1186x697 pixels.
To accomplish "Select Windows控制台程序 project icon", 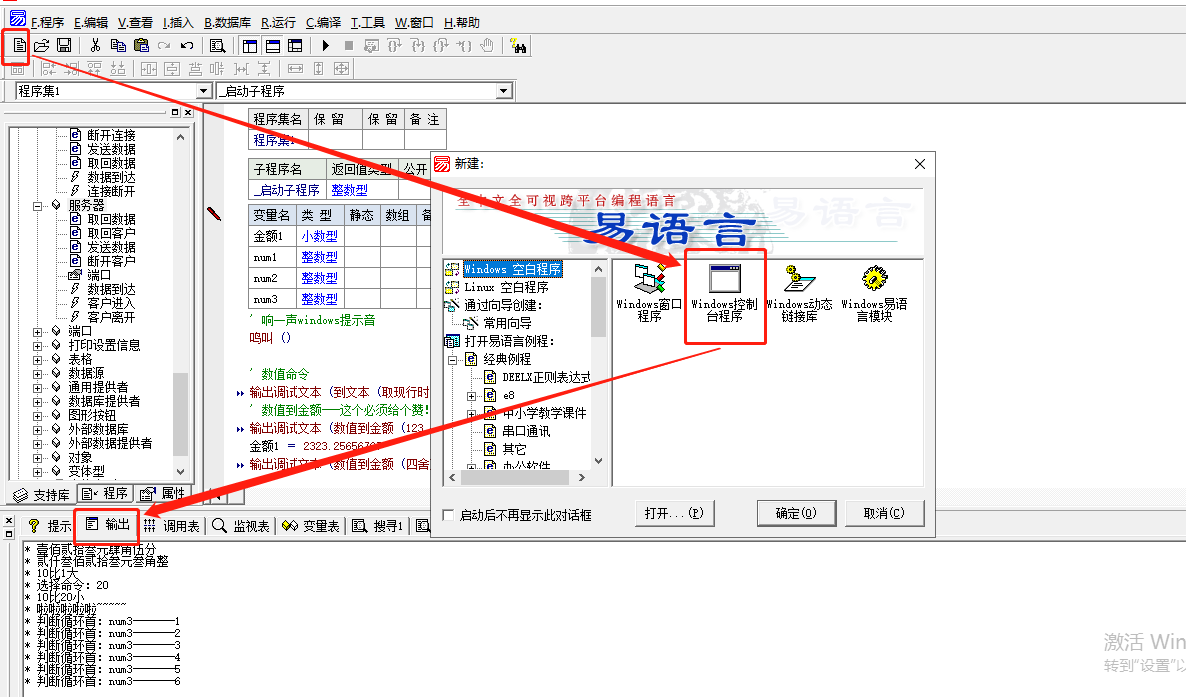I will pyautogui.click(x=725, y=294).
